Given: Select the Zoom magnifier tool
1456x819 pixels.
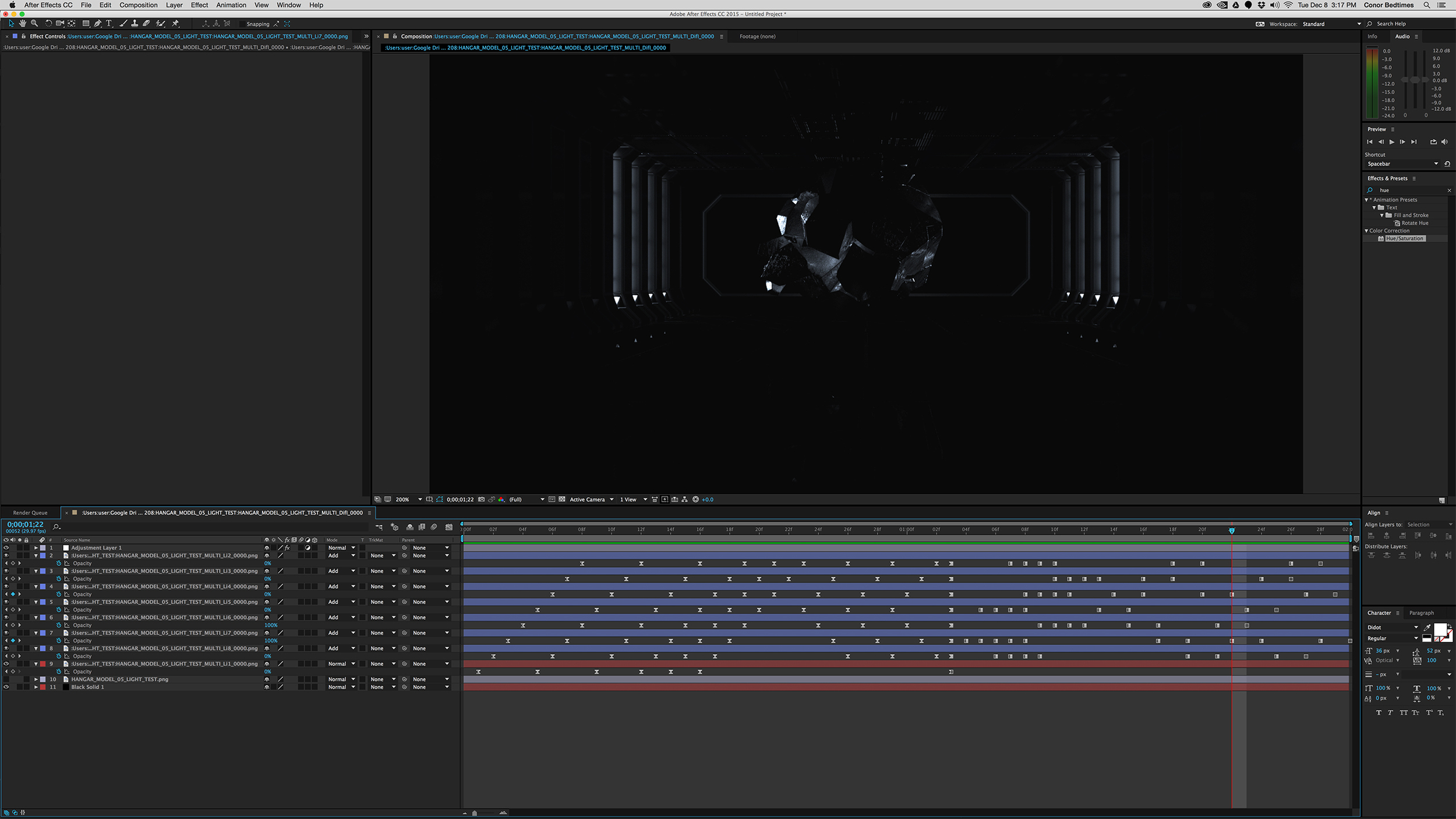Looking at the screenshot, I should coord(34,24).
